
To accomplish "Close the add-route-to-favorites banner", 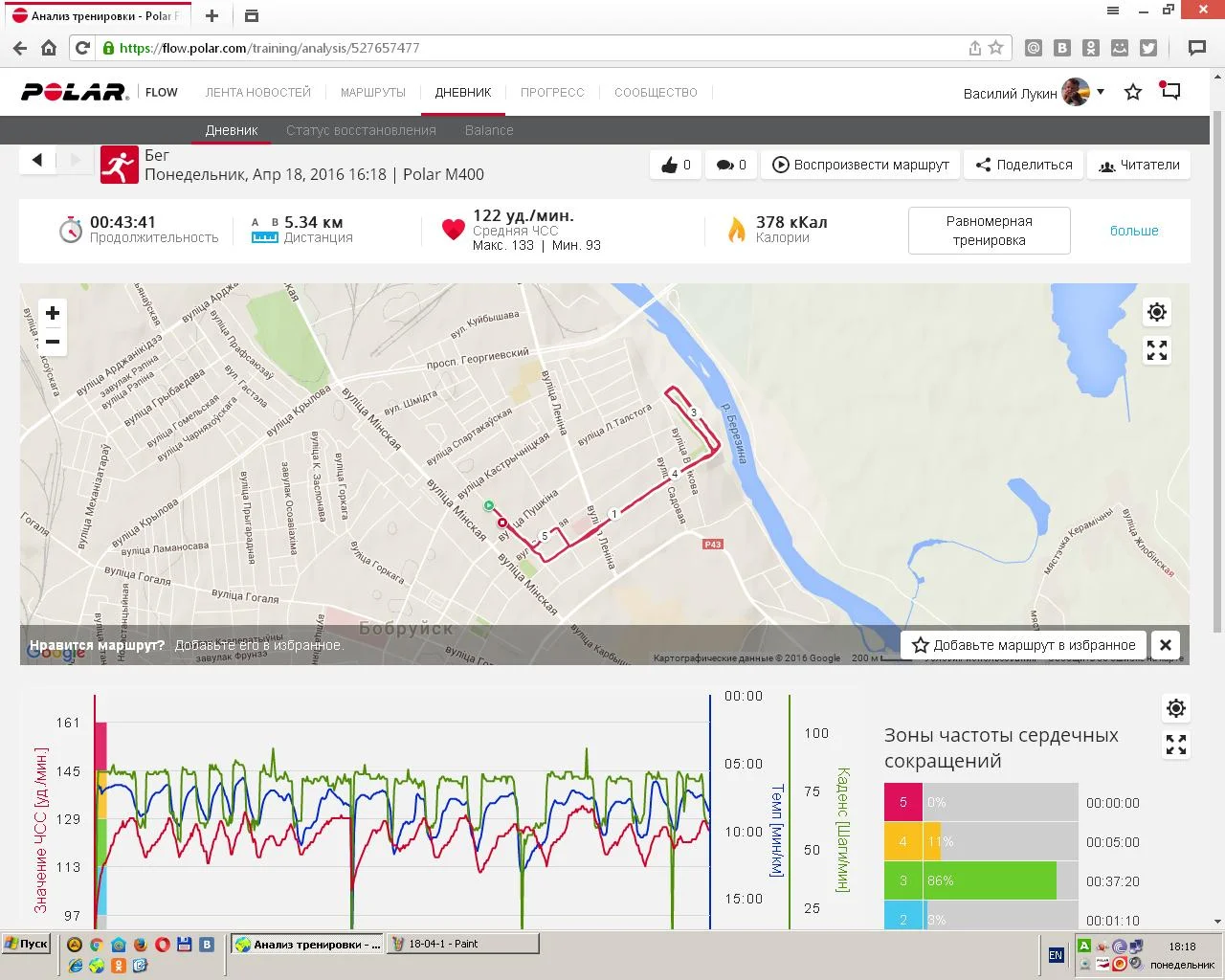I will pyautogui.click(x=1166, y=645).
